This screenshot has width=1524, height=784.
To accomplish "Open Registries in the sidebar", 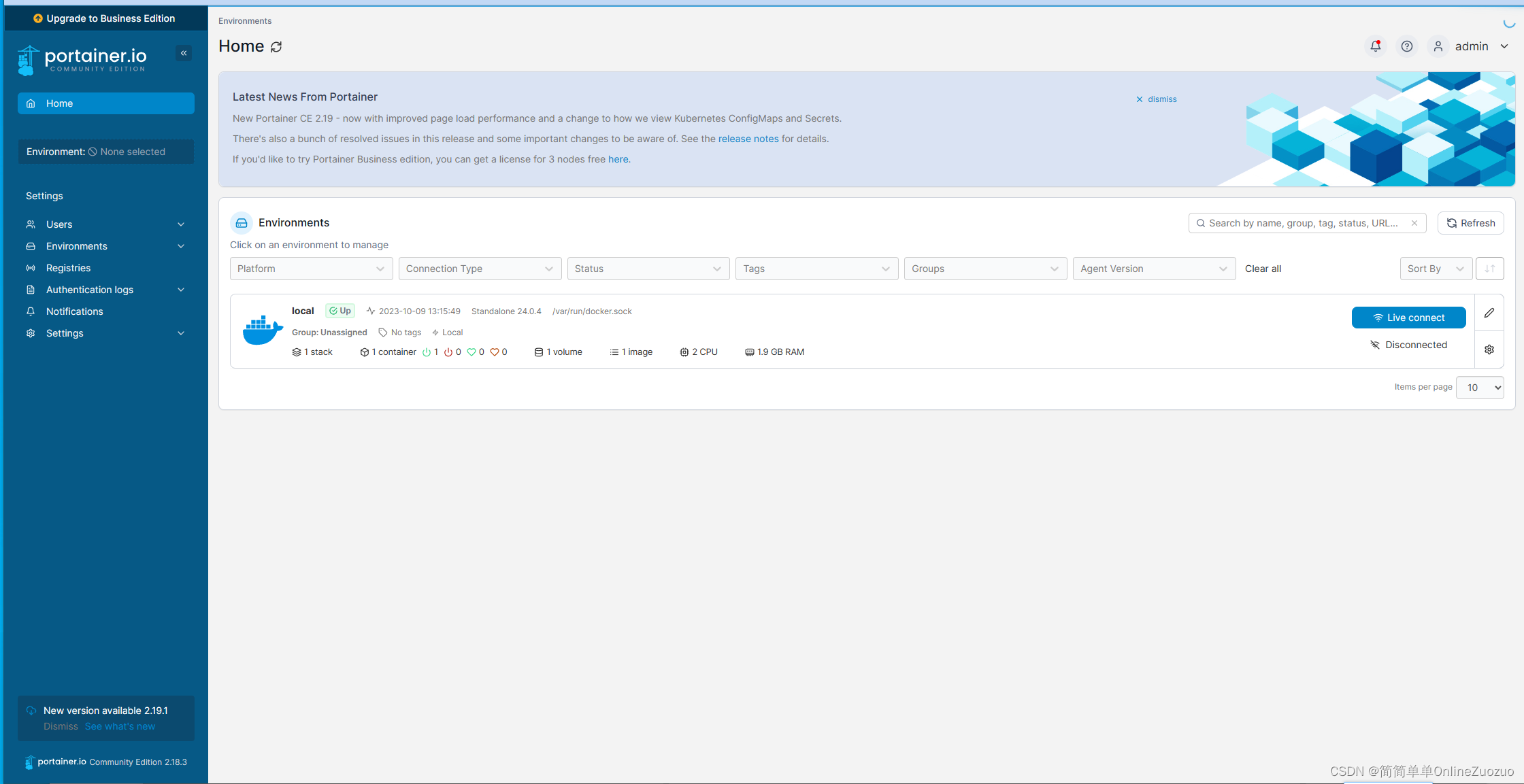I will pos(68,268).
